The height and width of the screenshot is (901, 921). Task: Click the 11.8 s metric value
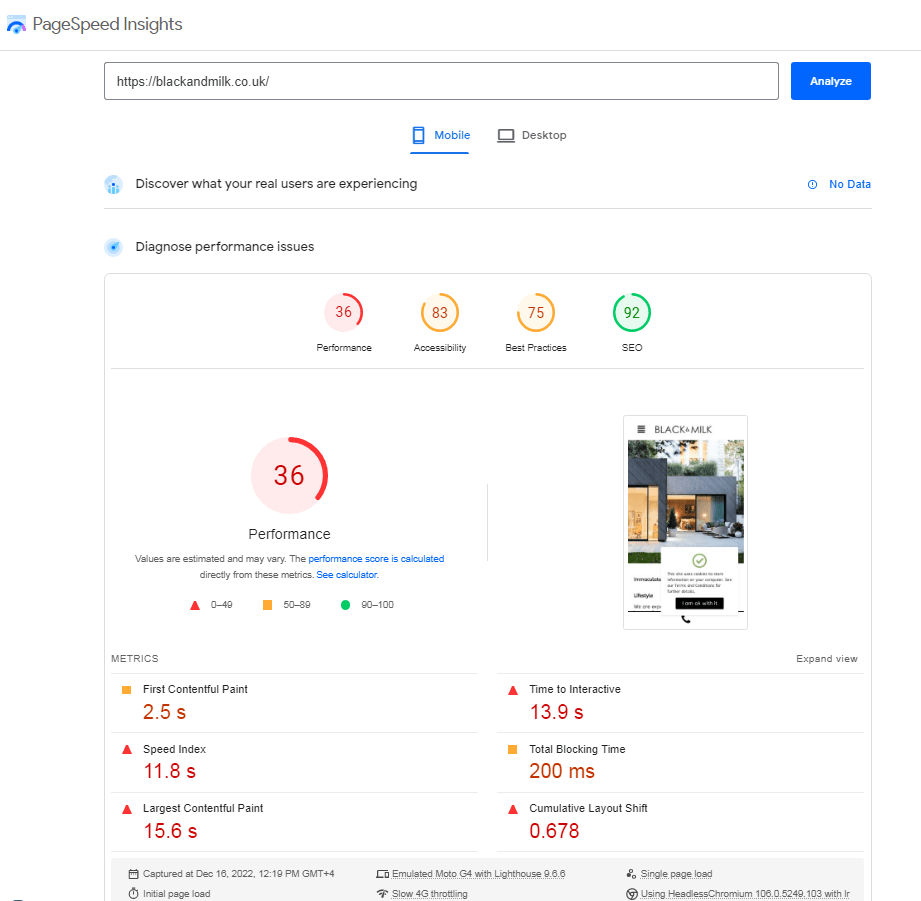170,771
